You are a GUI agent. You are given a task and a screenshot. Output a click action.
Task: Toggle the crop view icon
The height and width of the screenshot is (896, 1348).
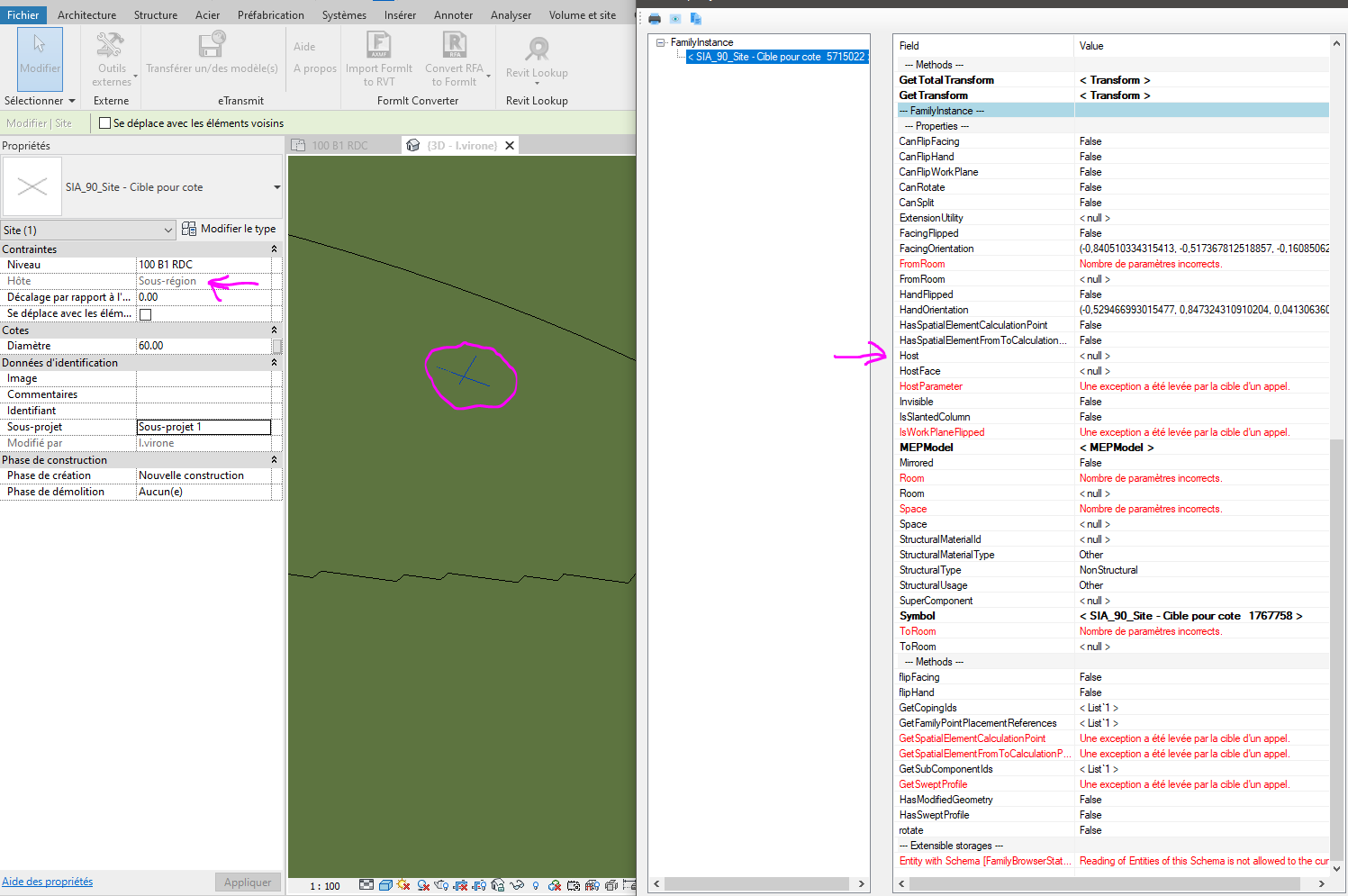point(573,884)
